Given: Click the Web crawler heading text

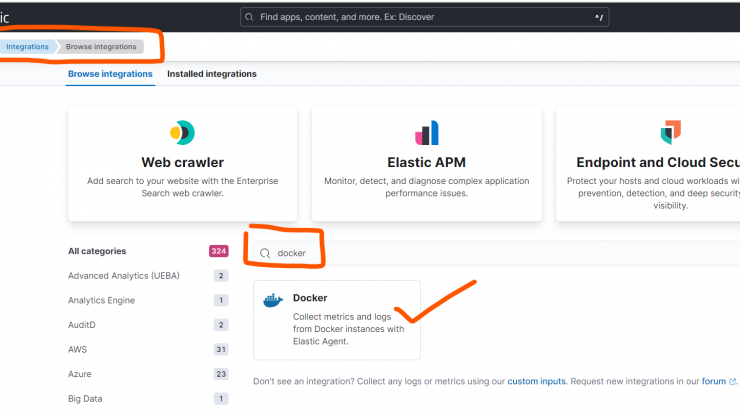Looking at the screenshot, I should 182,162.
